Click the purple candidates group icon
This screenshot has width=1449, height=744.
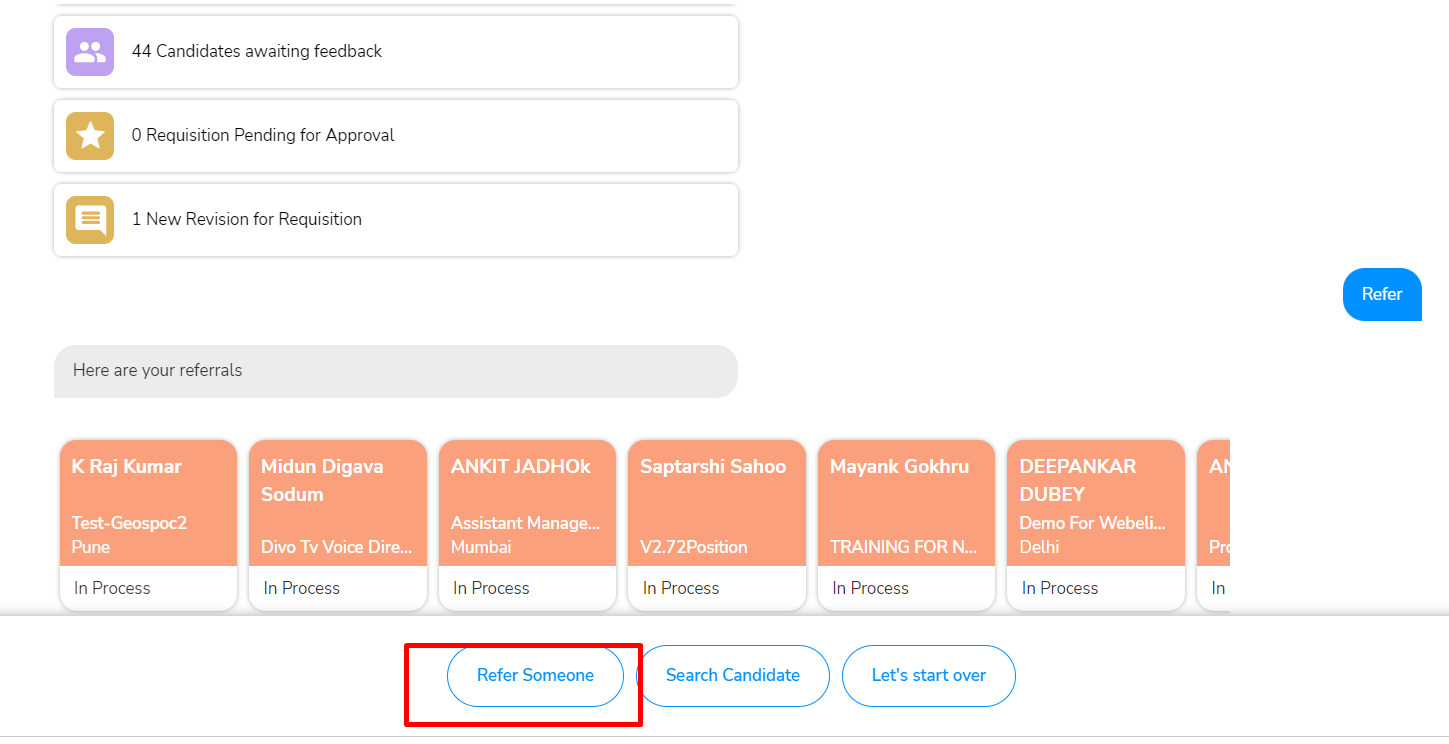coord(90,52)
